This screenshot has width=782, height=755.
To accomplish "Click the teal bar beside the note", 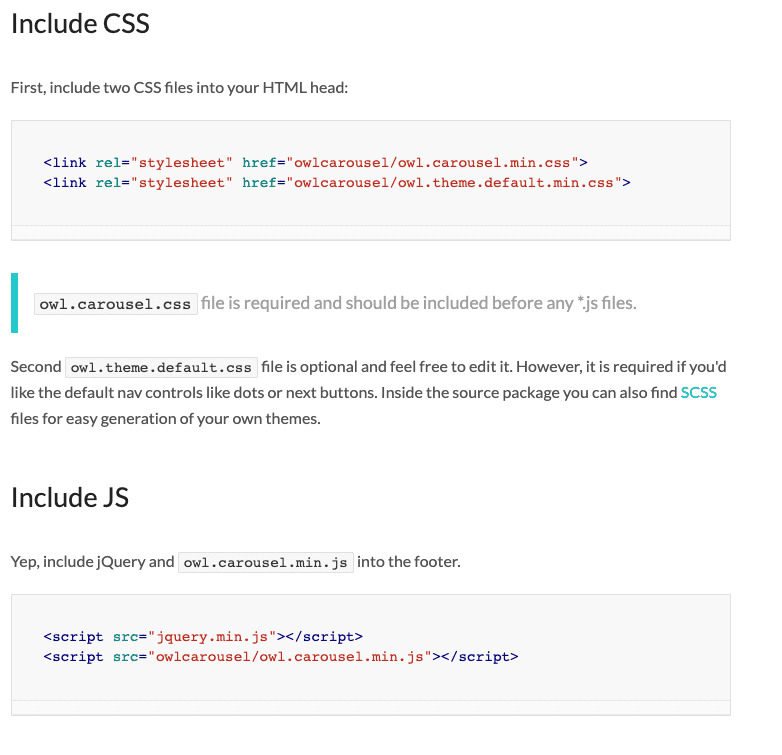I will (x=14, y=302).
